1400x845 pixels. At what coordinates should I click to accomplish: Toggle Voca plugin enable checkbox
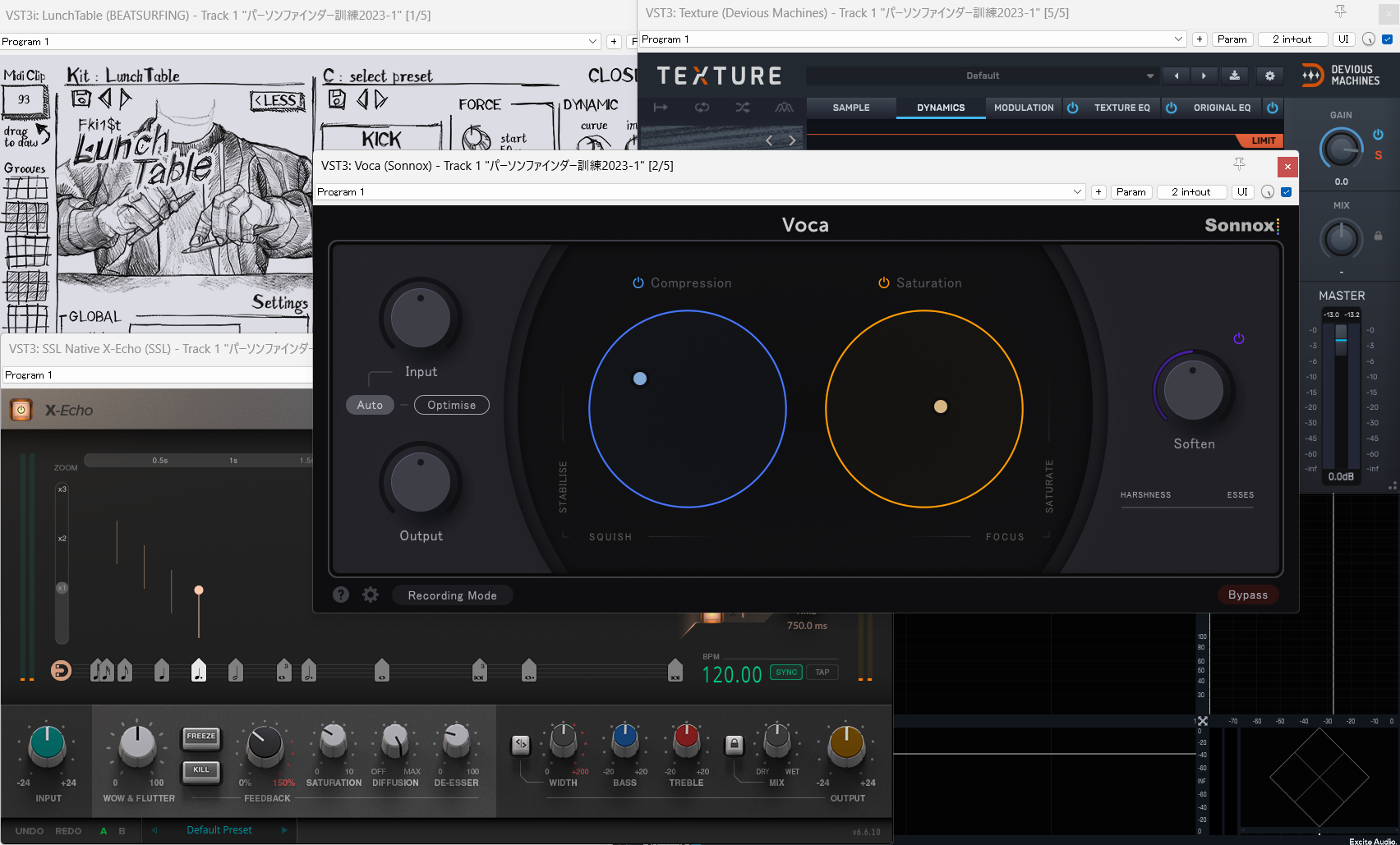point(1286,192)
